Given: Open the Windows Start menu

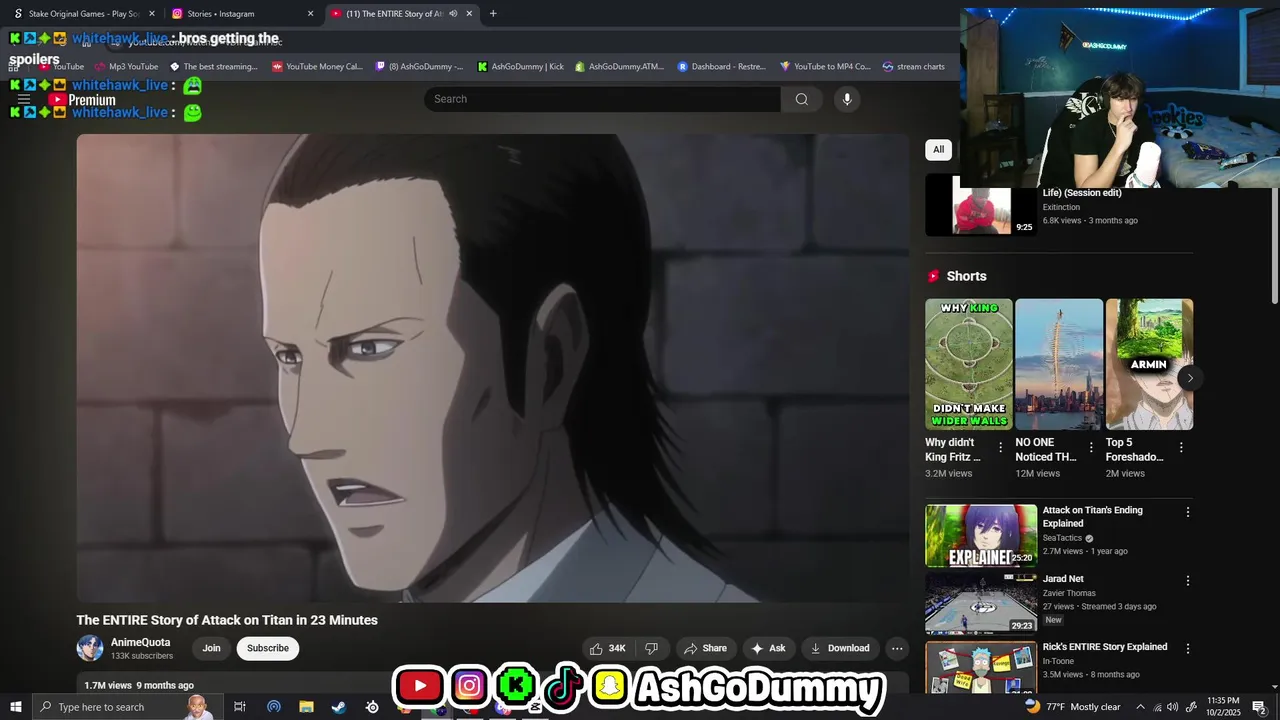Looking at the screenshot, I should pos(16,707).
